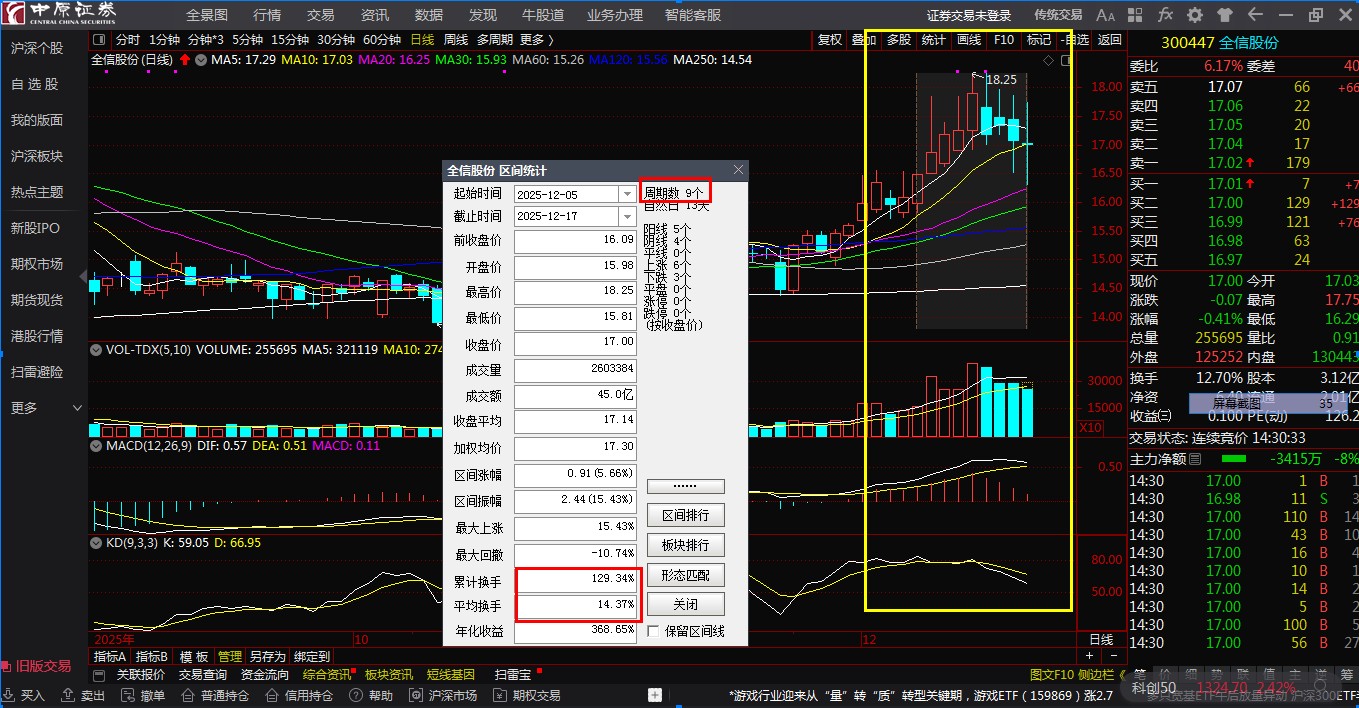Open the 行情 menu
Viewport: 1359px width, 708px height.
[267, 15]
